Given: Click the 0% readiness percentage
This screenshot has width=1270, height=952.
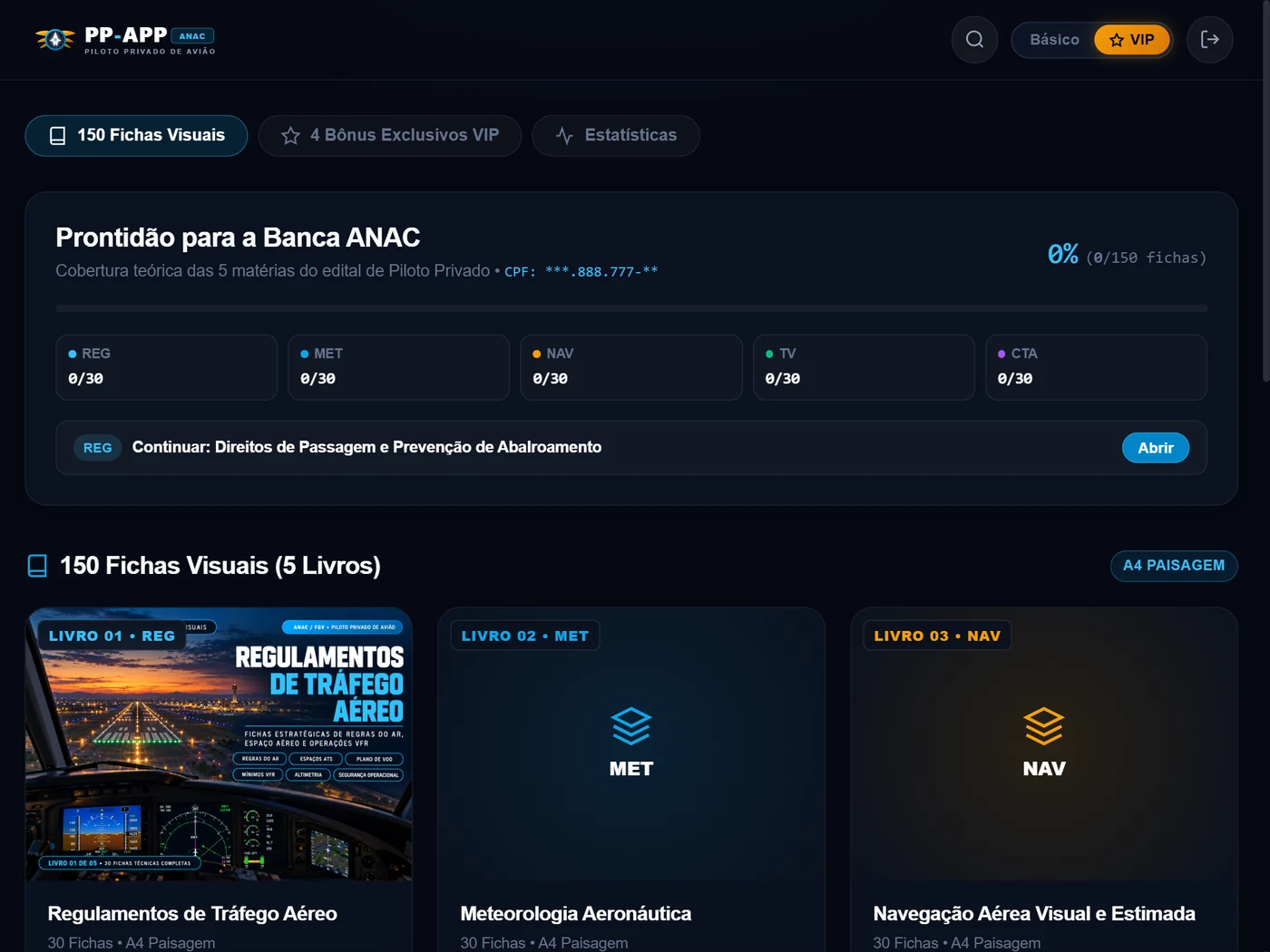Looking at the screenshot, I should click(x=1063, y=255).
